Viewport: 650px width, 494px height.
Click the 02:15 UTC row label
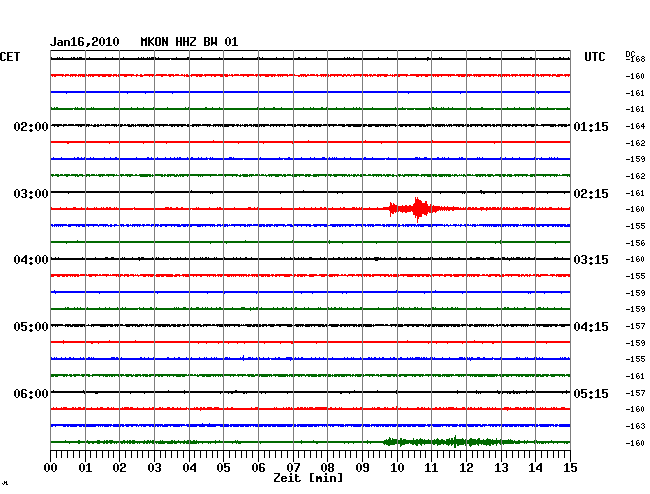click(591, 194)
